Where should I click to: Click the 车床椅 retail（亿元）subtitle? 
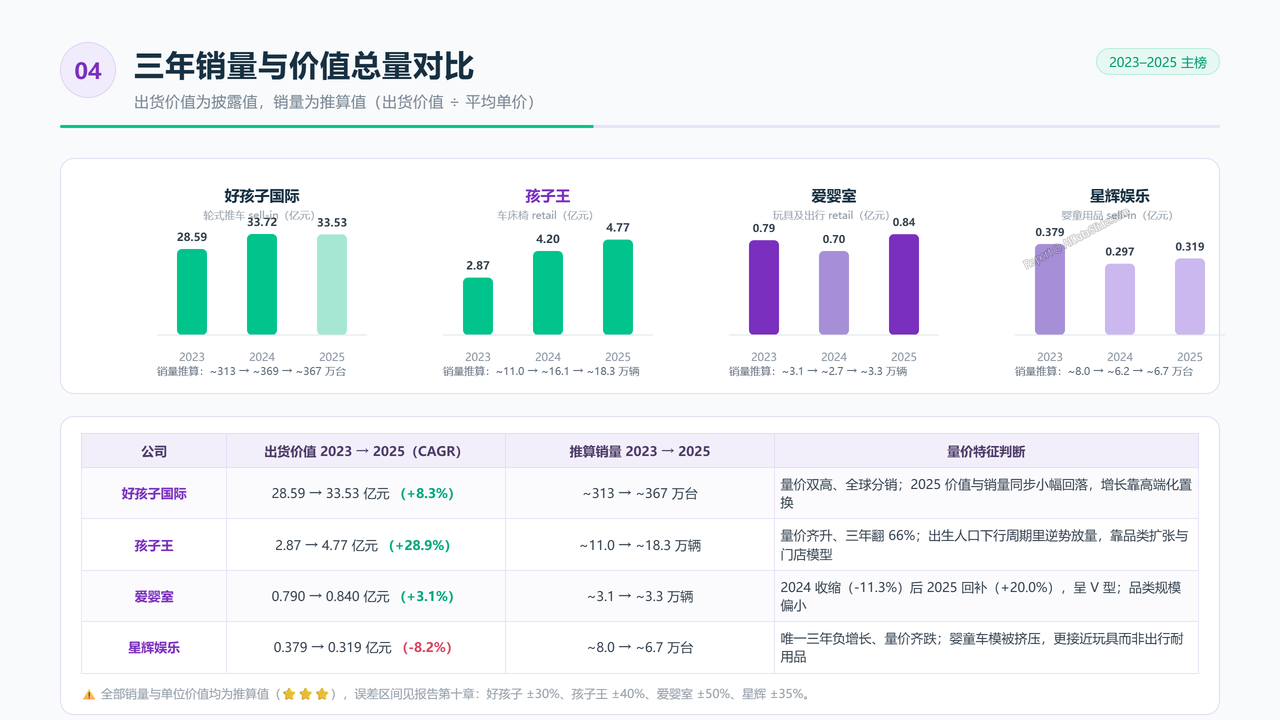pyautogui.click(x=548, y=215)
